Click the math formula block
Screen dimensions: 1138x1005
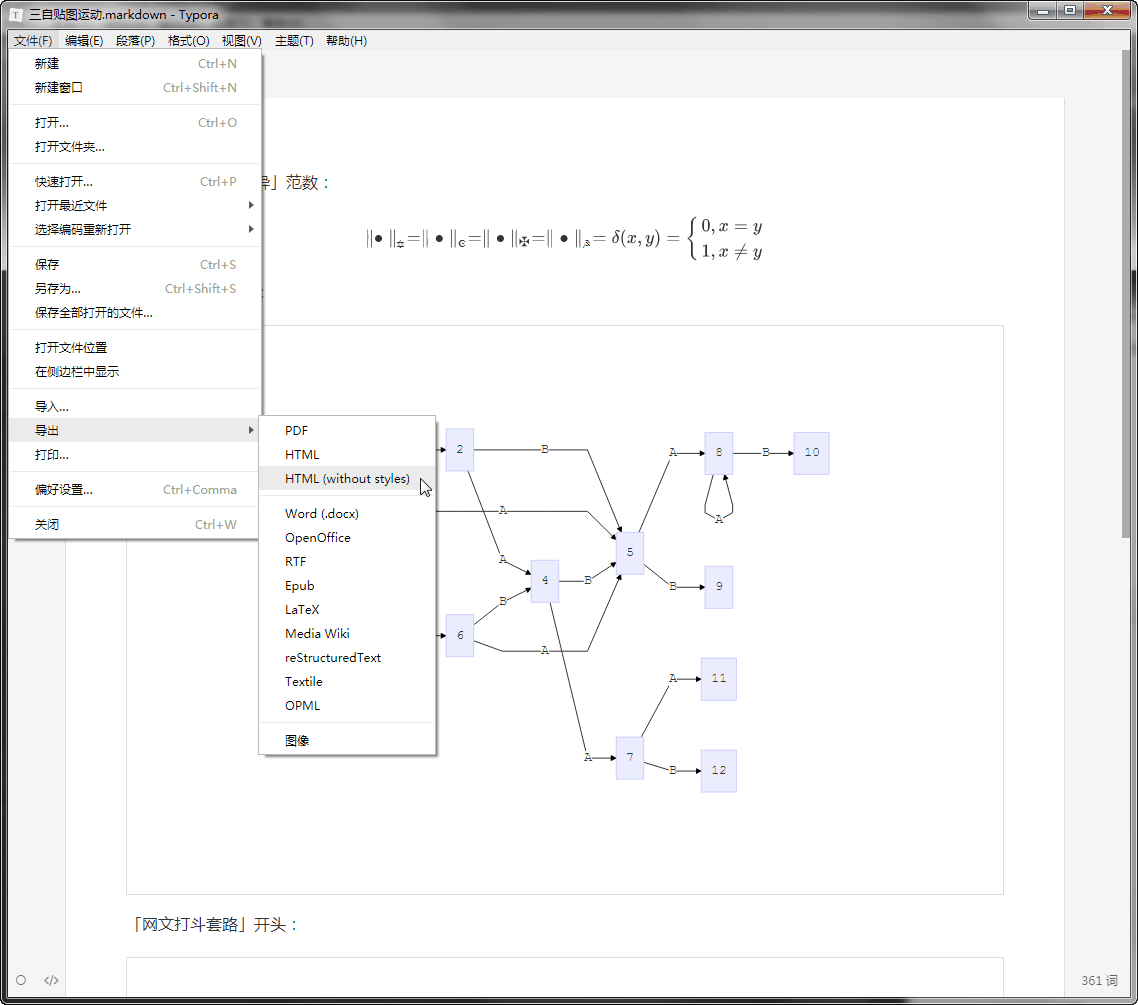pos(565,238)
